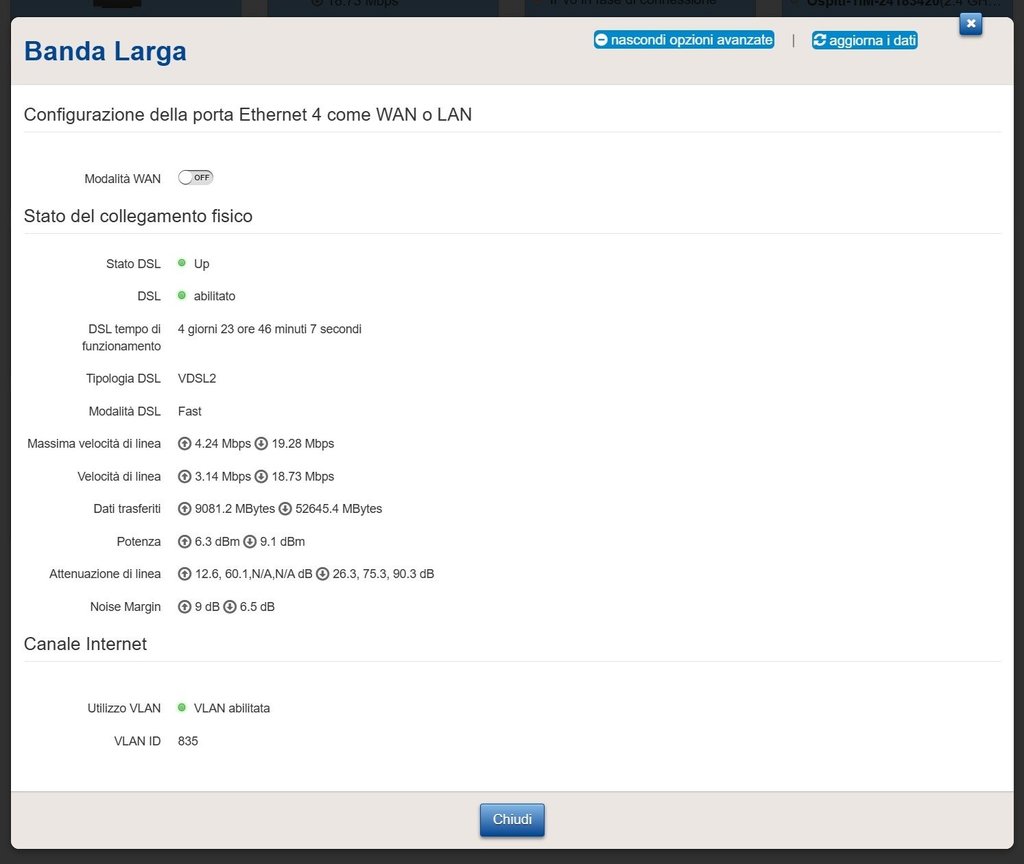Screen dimensions: 1024x864
Task: Close the Banda Larga dialog with X
Action: coord(970,24)
